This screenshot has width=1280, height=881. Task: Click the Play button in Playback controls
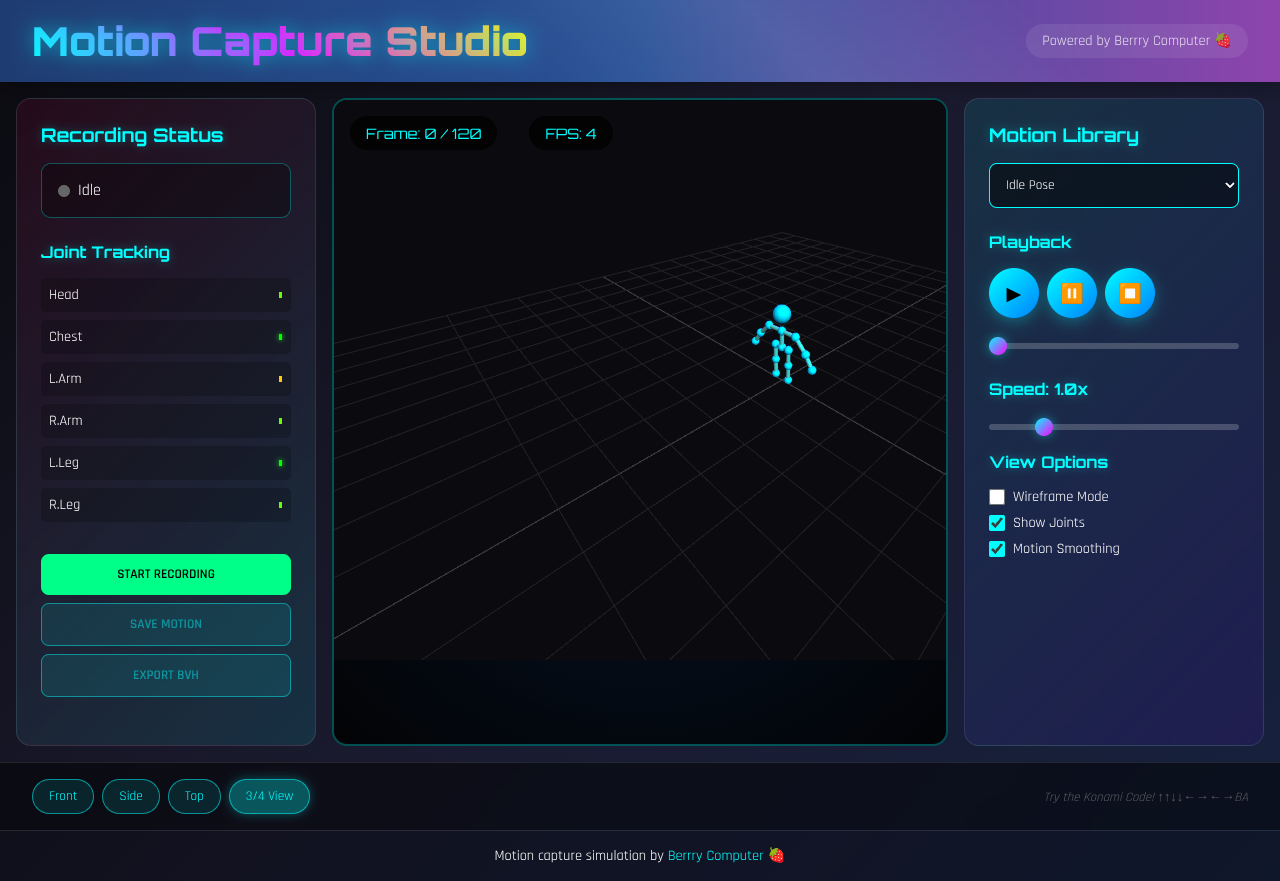coord(1013,293)
